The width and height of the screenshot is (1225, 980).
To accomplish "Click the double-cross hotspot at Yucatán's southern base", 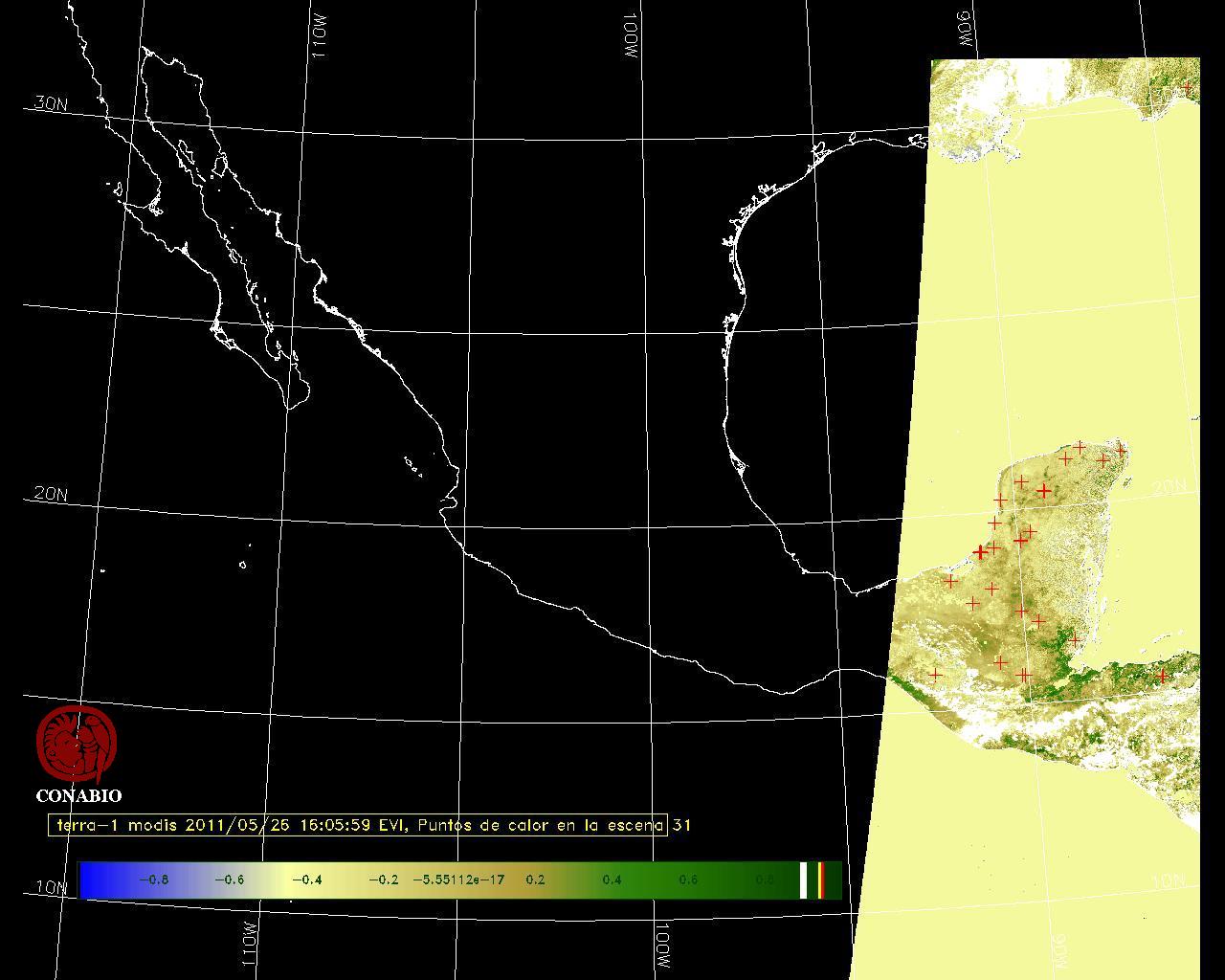I will [1024, 676].
